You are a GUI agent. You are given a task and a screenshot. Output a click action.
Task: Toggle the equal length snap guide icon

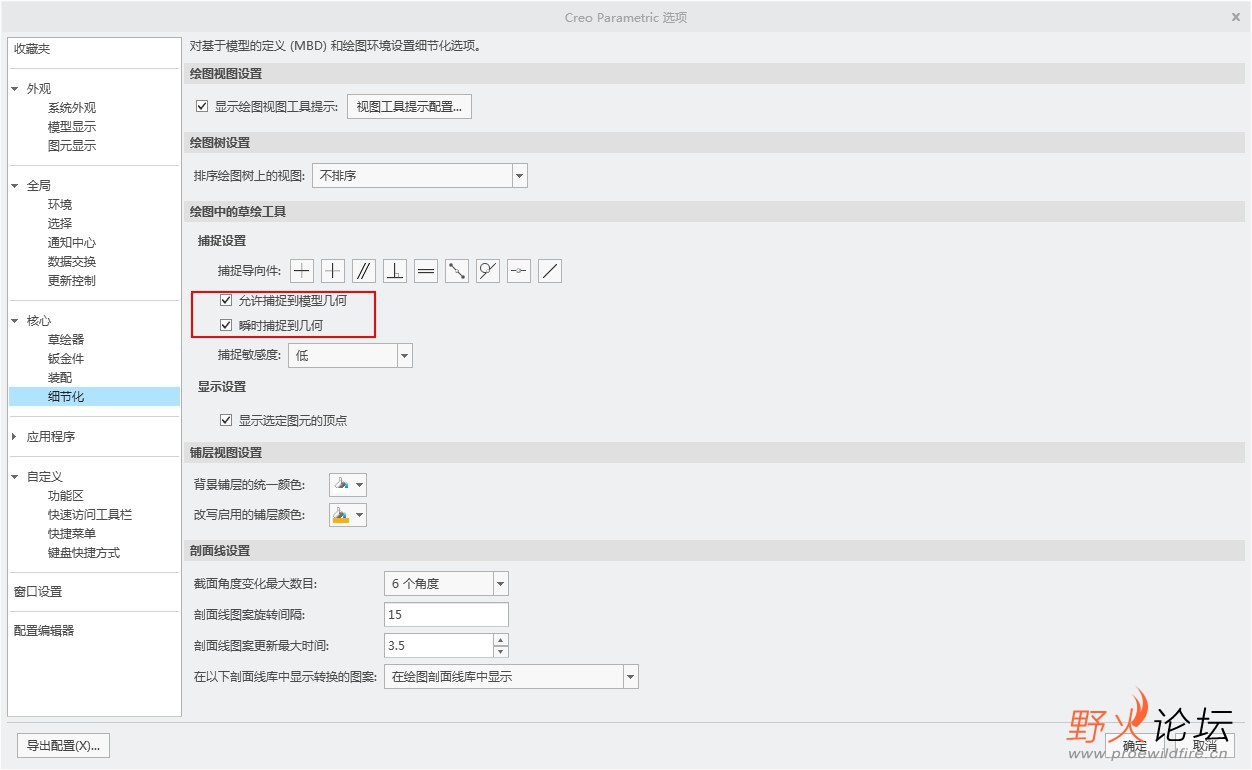(x=426, y=270)
